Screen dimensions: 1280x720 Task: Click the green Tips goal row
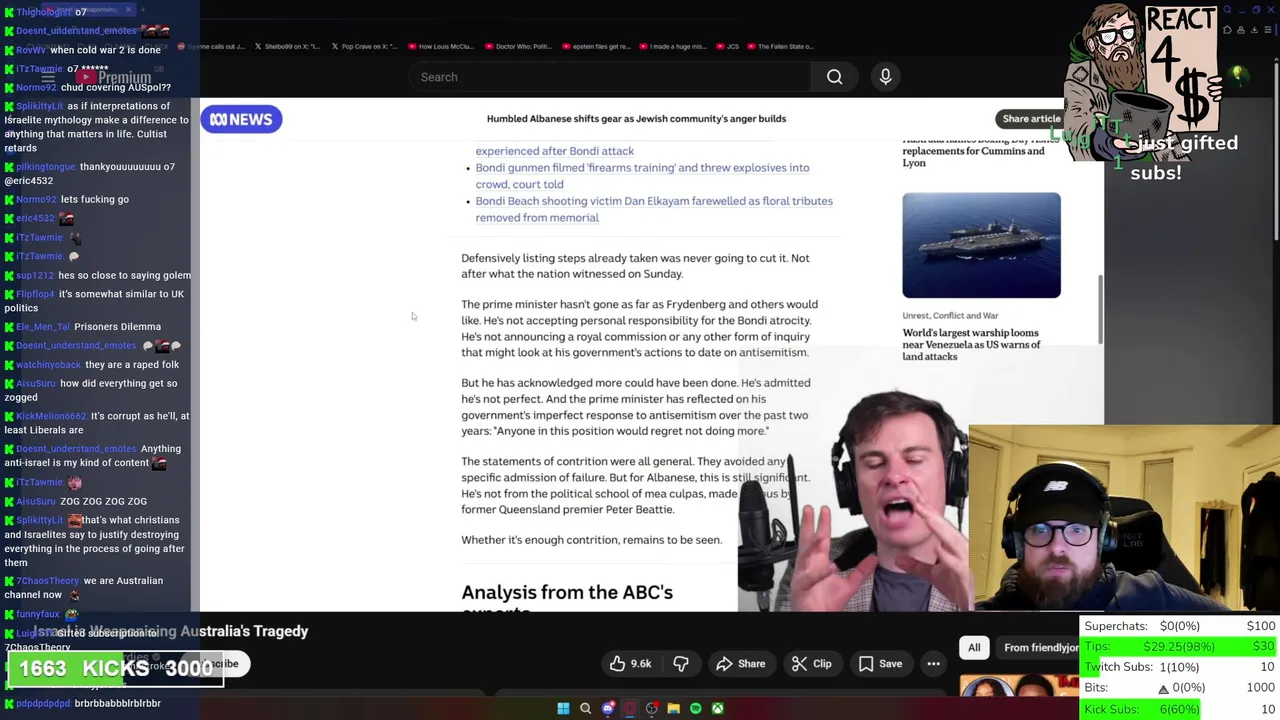(1179, 647)
